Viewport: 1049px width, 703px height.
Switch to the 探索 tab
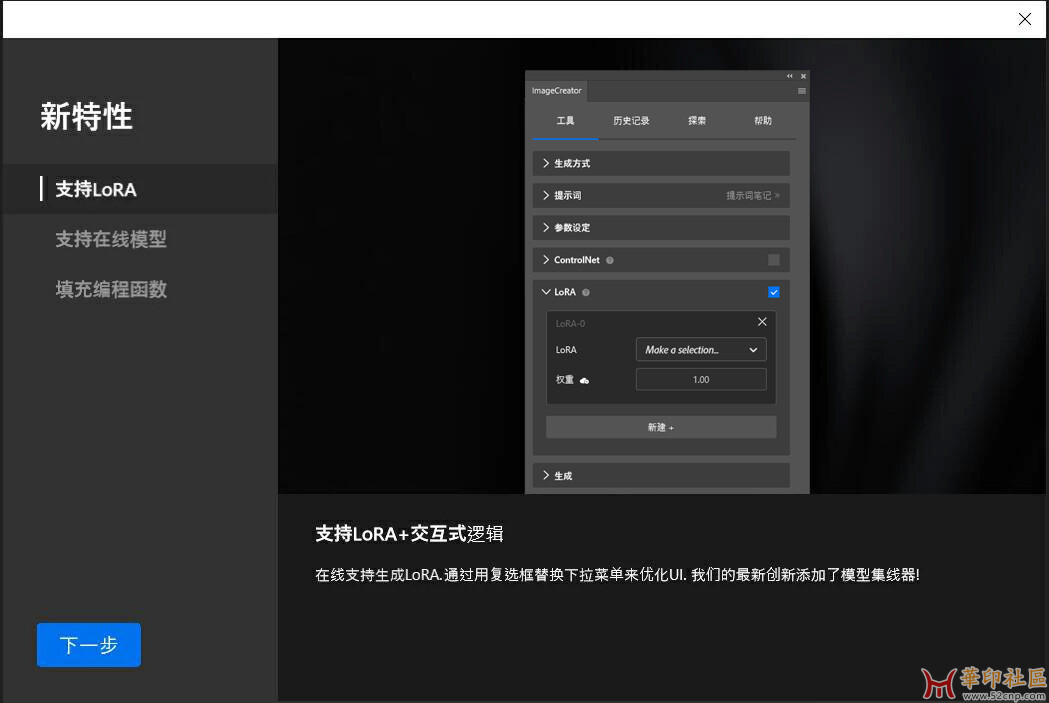[696, 120]
